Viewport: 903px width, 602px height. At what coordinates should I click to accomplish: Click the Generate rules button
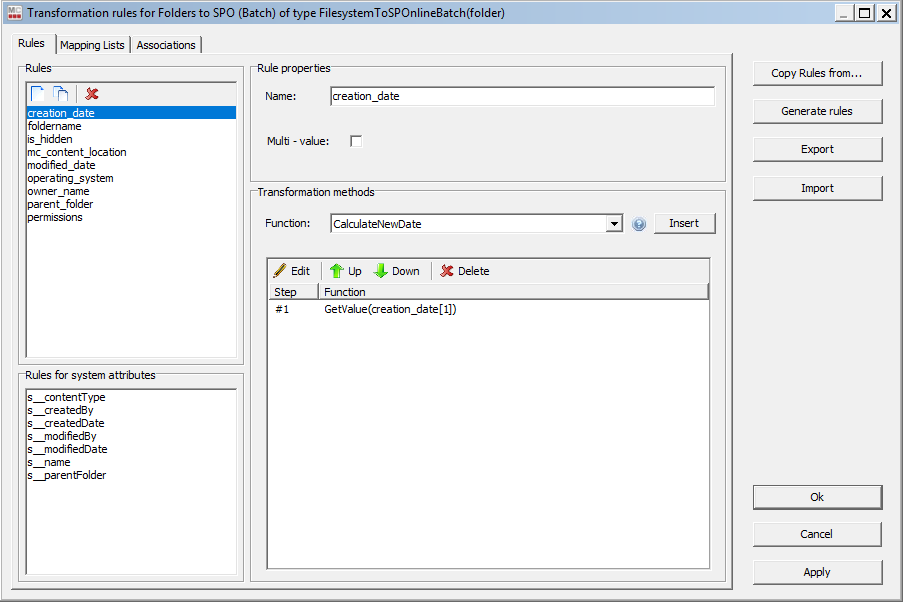tap(817, 111)
